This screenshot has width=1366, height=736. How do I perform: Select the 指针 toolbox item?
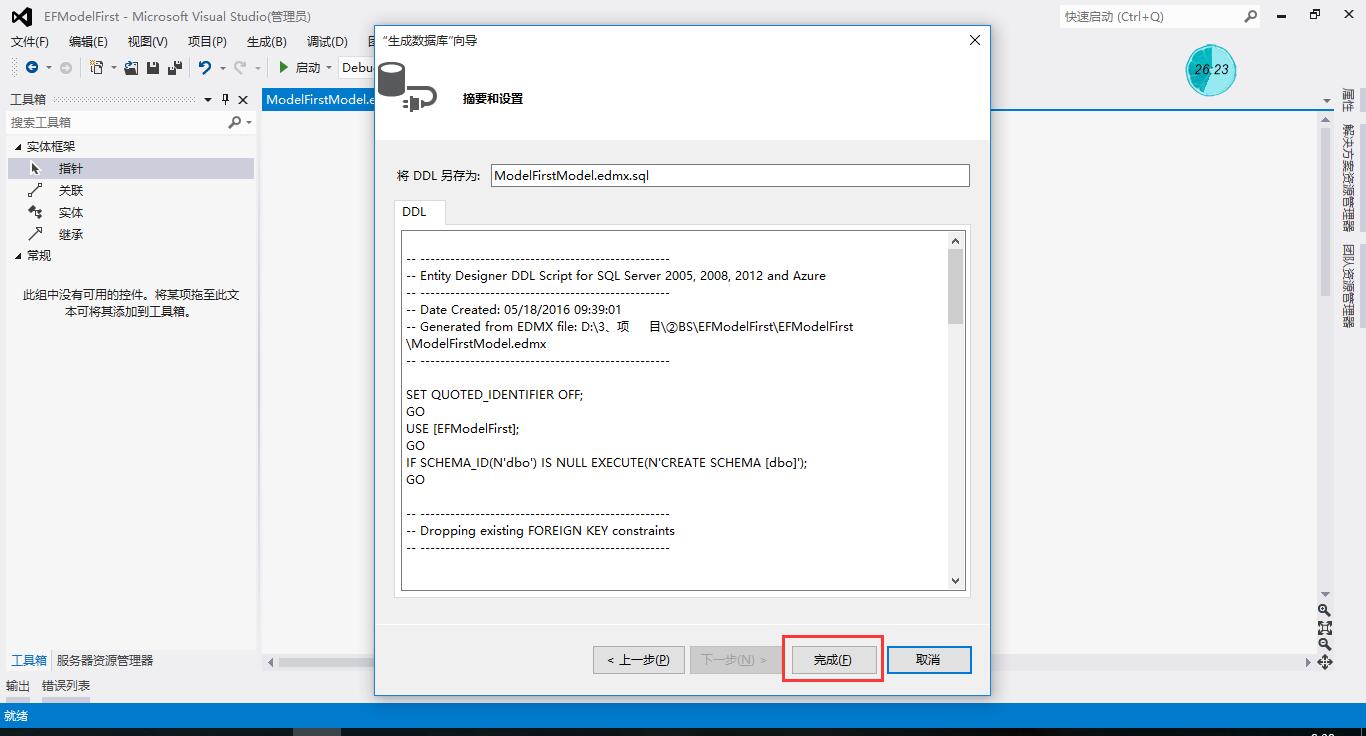(131, 168)
